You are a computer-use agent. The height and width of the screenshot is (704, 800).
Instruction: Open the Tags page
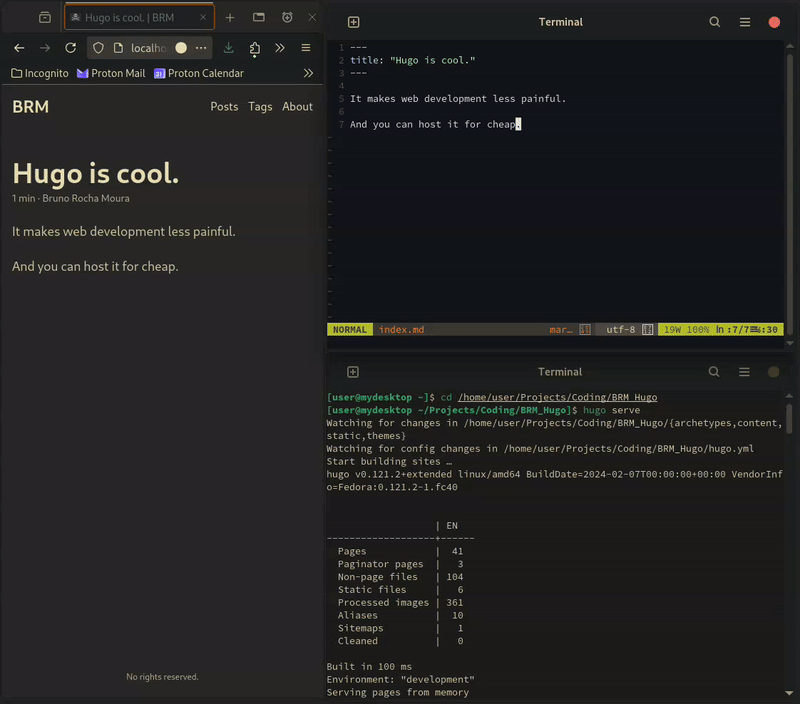coord(260,107)
